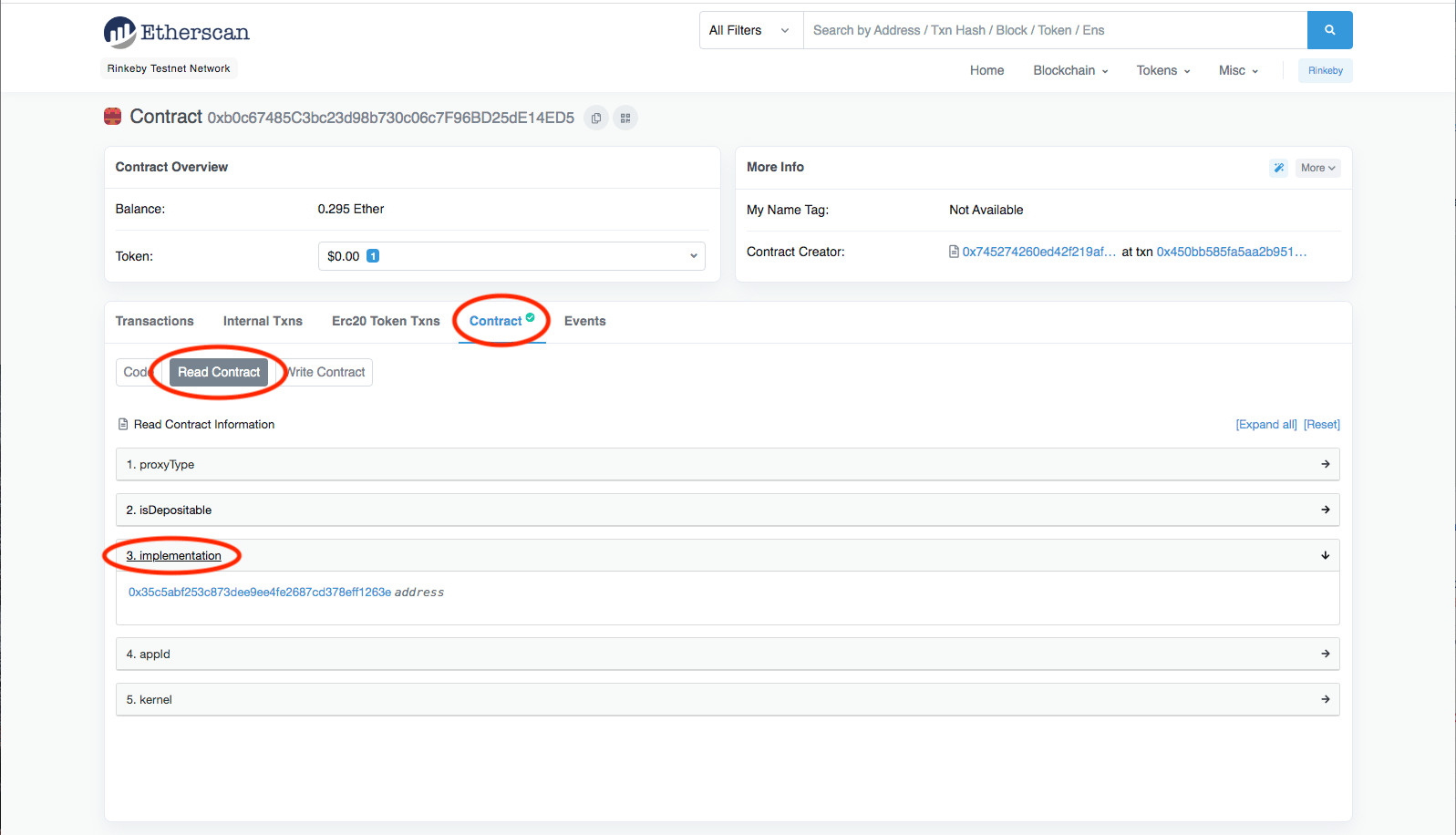Viewport: 1456px width, 835px height.
Task: Click the magic wand icon in More Info
Action: tap(1279, 168)
